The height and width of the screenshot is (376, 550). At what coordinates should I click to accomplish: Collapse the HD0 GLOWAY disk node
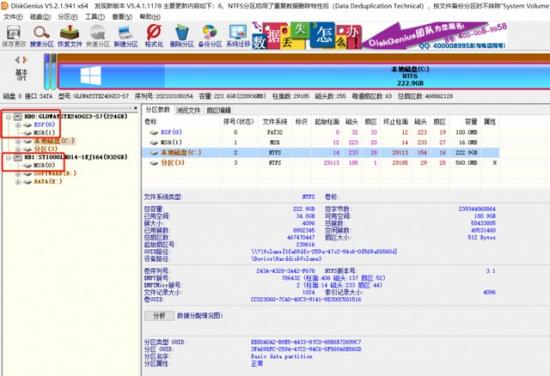(8, 117)
